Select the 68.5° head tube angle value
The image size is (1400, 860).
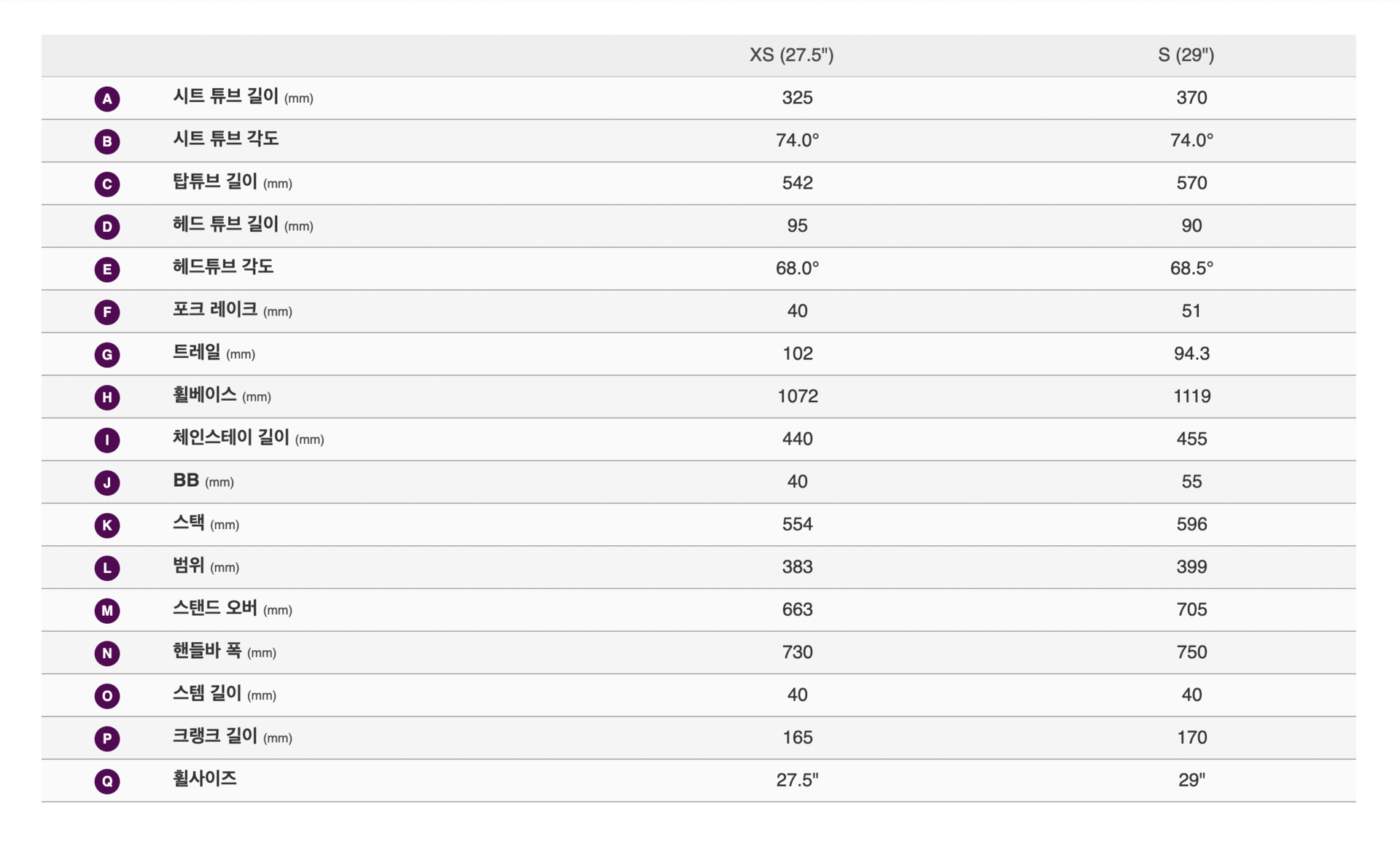pos(1191,268)
